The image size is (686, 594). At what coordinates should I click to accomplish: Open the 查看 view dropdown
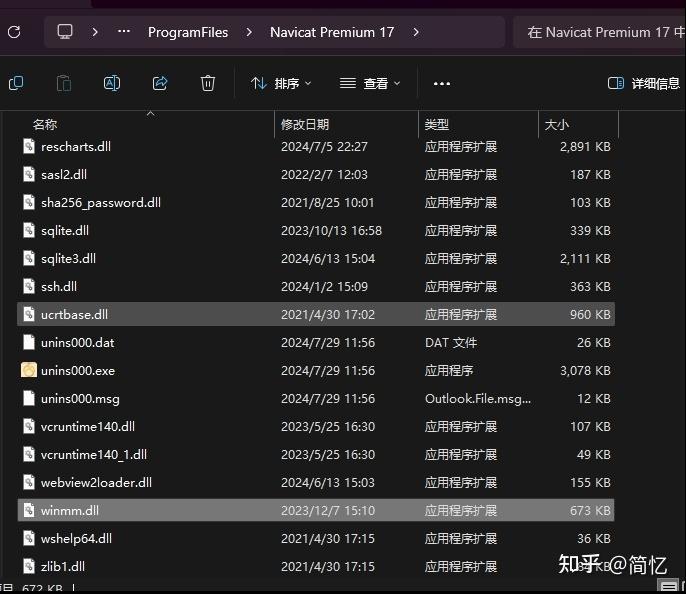point(370,83)
